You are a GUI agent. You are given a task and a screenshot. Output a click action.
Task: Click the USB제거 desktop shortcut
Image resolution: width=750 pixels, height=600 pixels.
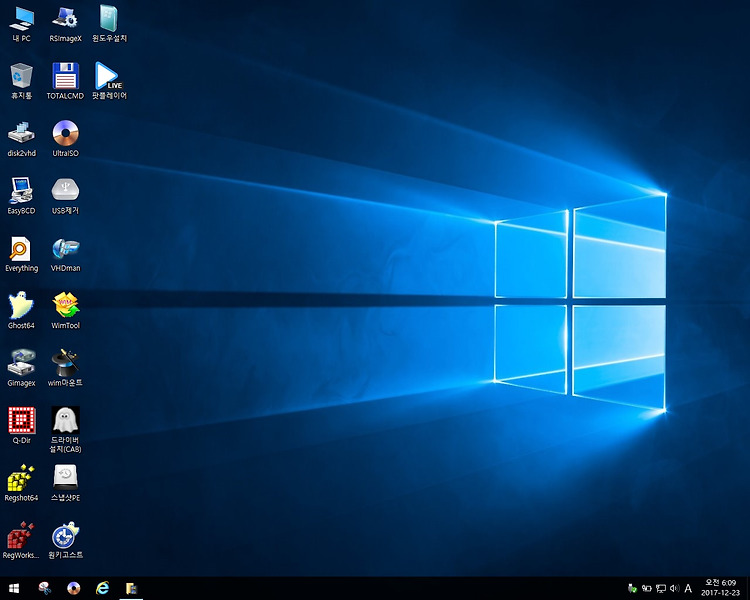click(x=66, y=196)
